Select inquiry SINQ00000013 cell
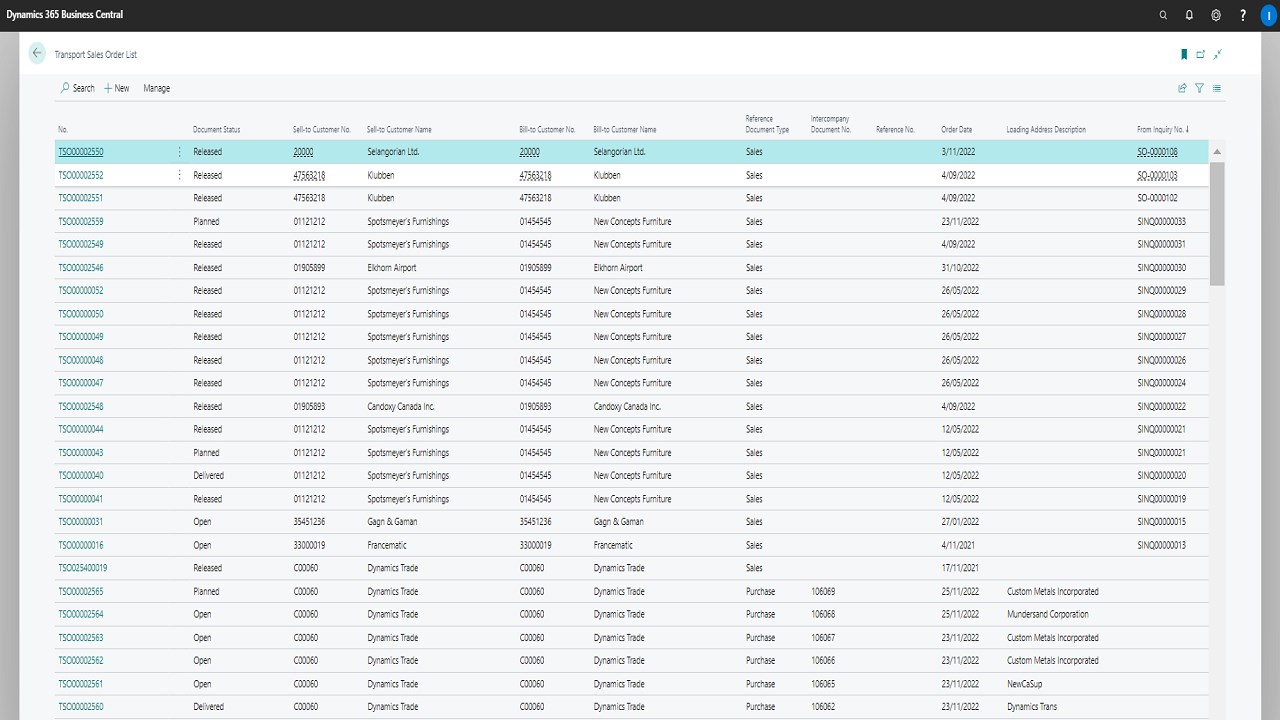 point(1162,545)
